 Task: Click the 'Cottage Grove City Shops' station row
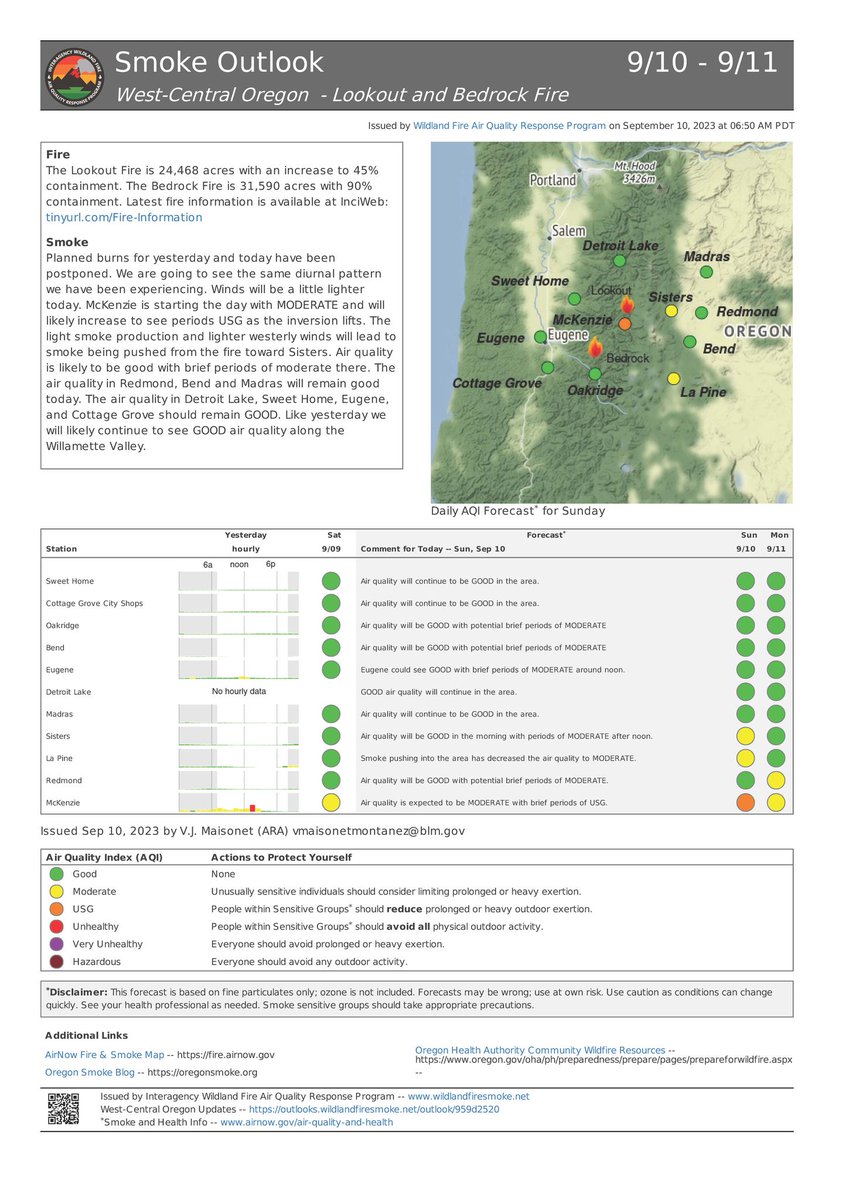(x=418, y=603)
